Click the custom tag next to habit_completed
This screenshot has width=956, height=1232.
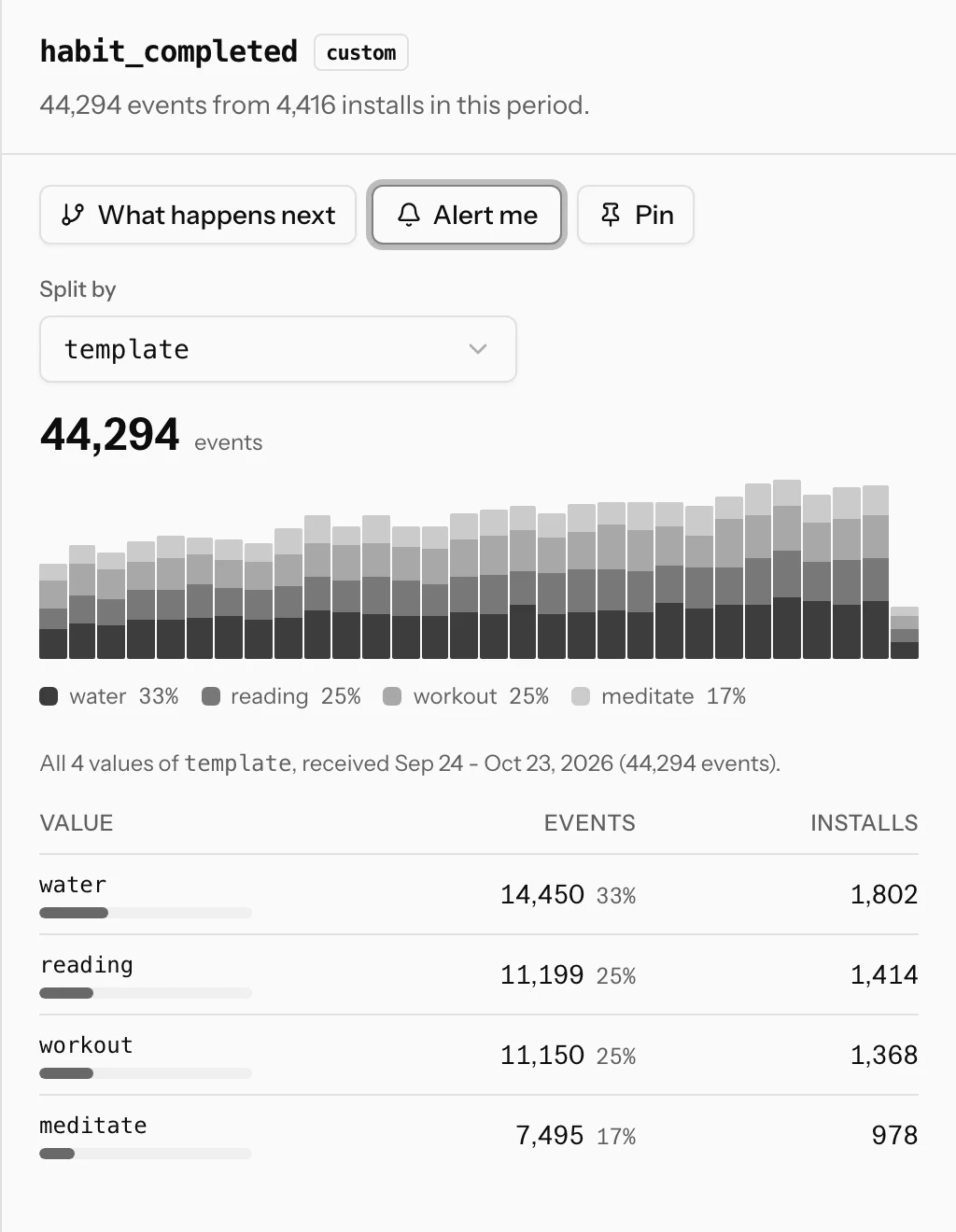click(x=361, y=52)
